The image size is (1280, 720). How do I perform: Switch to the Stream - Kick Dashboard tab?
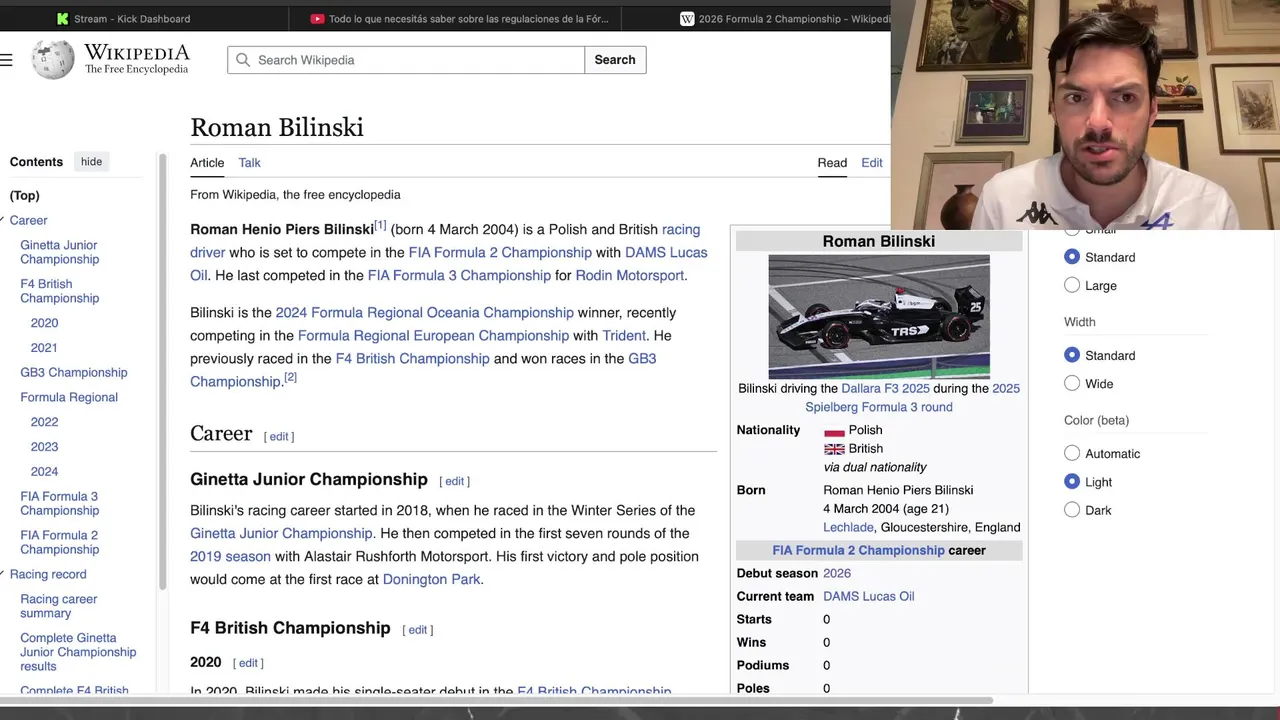[x=132, y=19]
